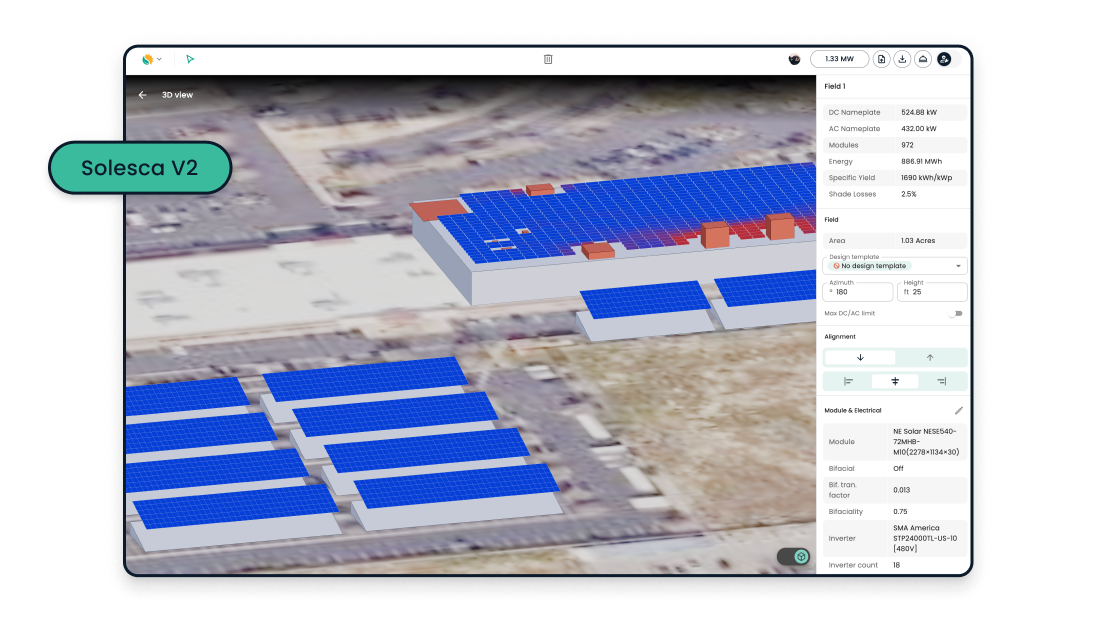The width and height of the screenshot is (1097, 621).
Task: Click the back arrow beside 3D view
Action: click(x=141, y=94)
